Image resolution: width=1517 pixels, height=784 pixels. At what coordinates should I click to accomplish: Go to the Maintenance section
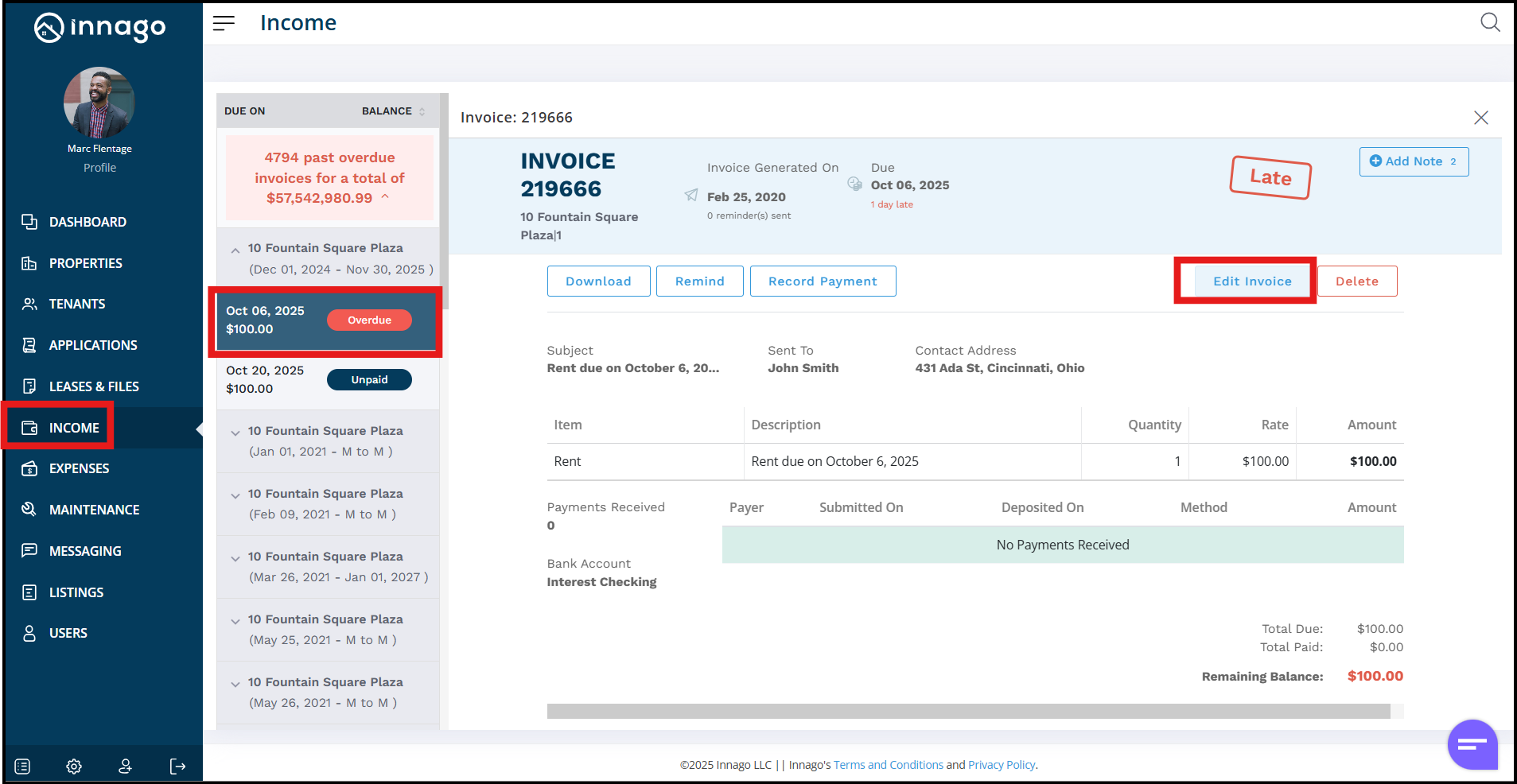click(94, 510)
